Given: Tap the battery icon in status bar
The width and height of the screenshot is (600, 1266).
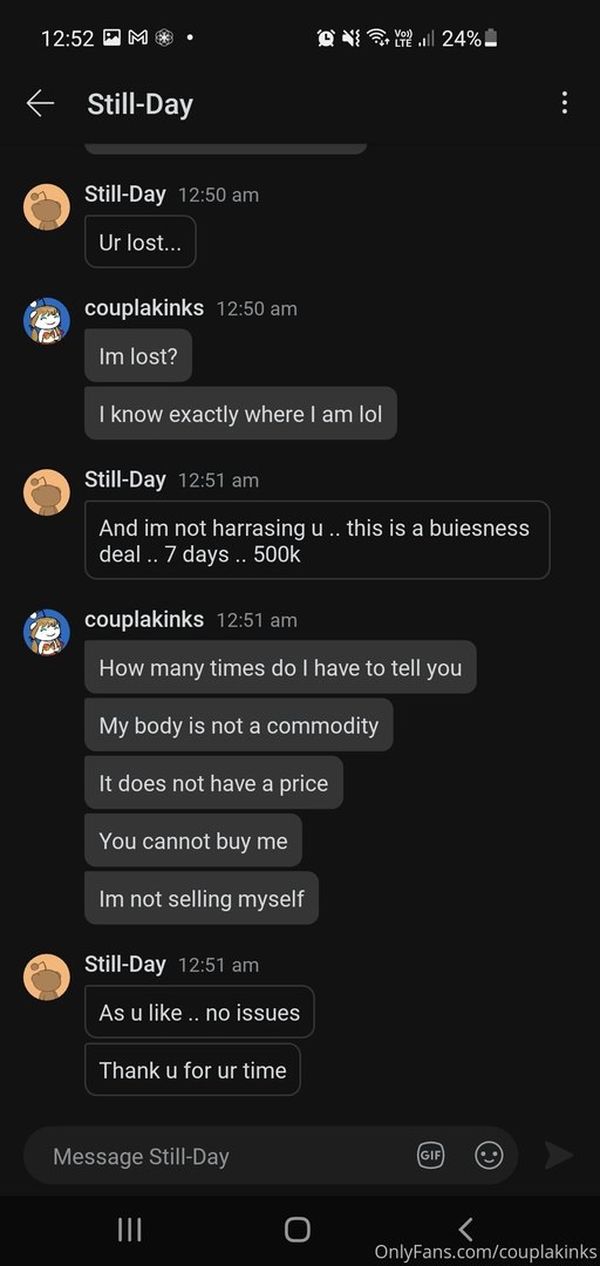Looking at the screenshot, I should [x=490, y=39].
